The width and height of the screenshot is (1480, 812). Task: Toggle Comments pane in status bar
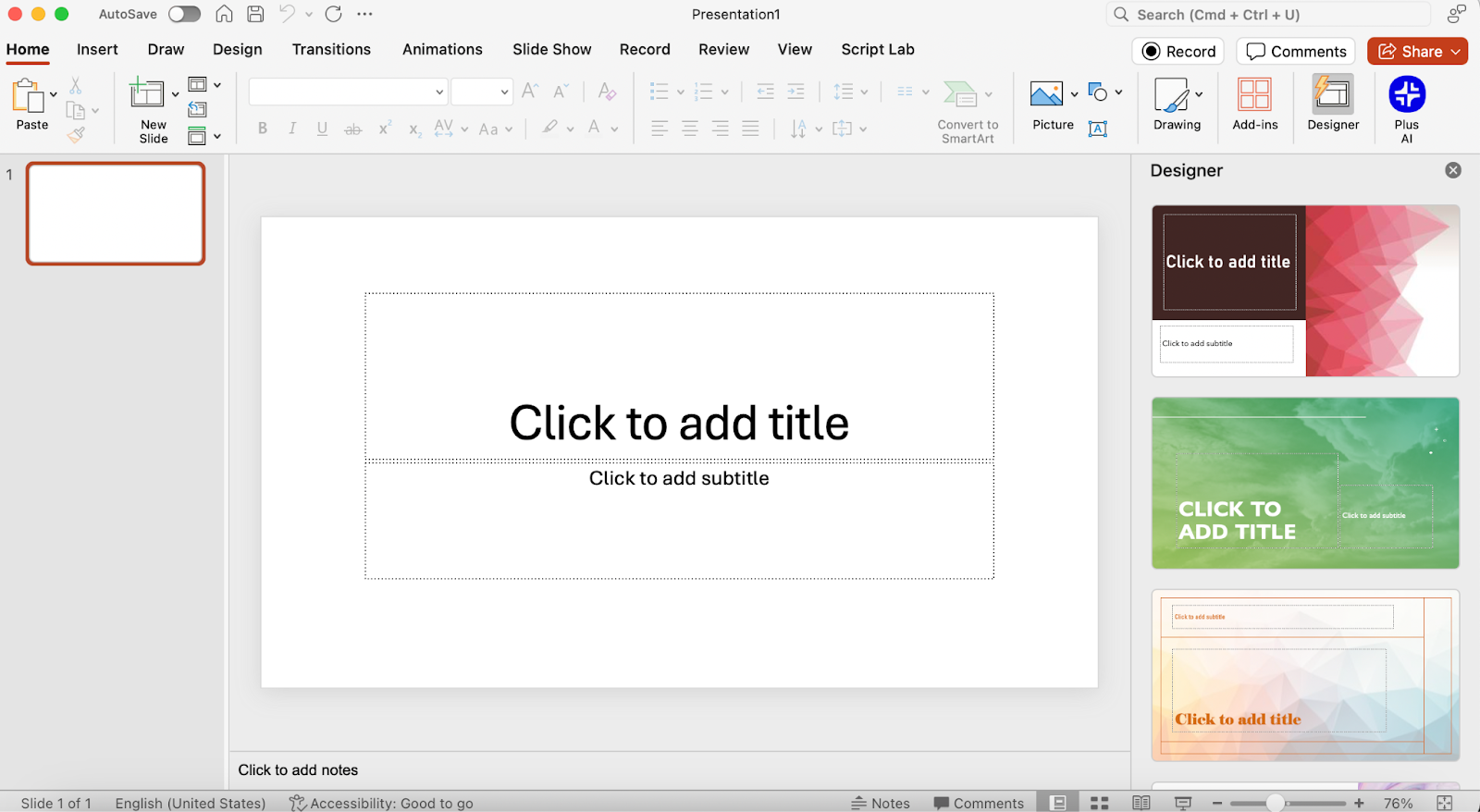(x=979, y=803)
